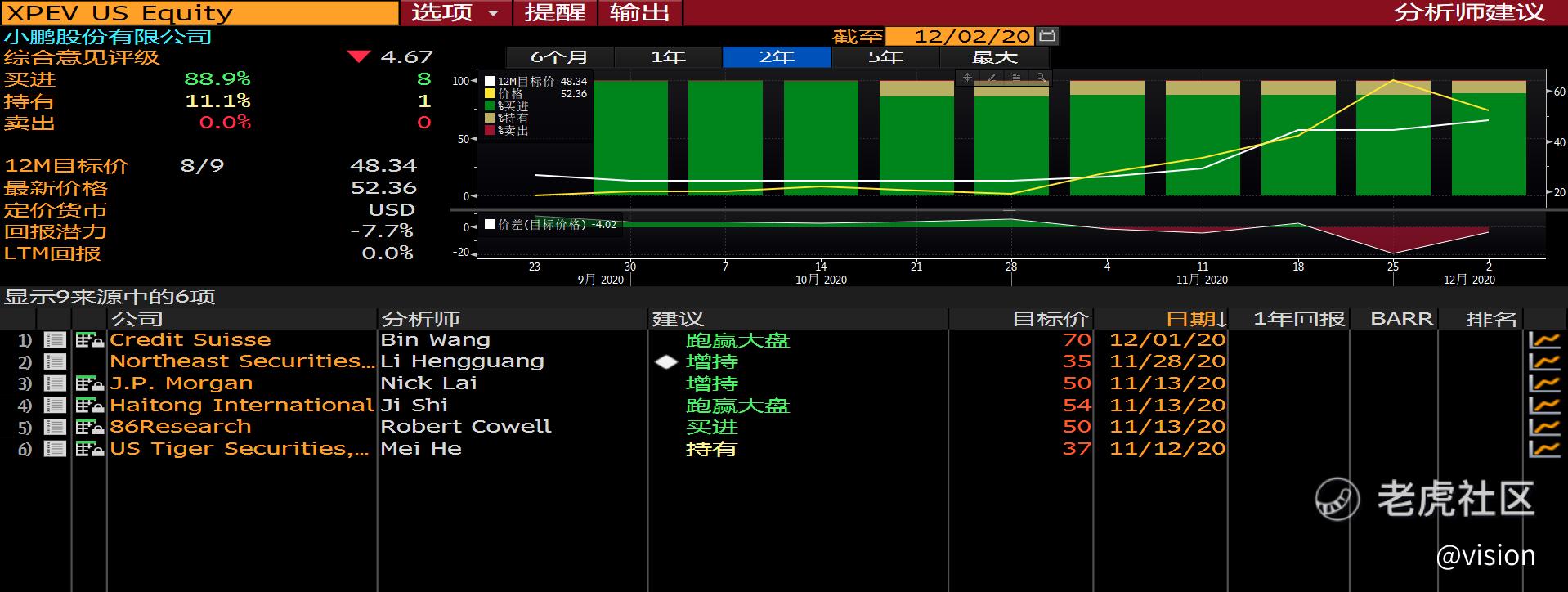
Task: Click the 12M目标价 value 48.34
Action: (383, 166)
